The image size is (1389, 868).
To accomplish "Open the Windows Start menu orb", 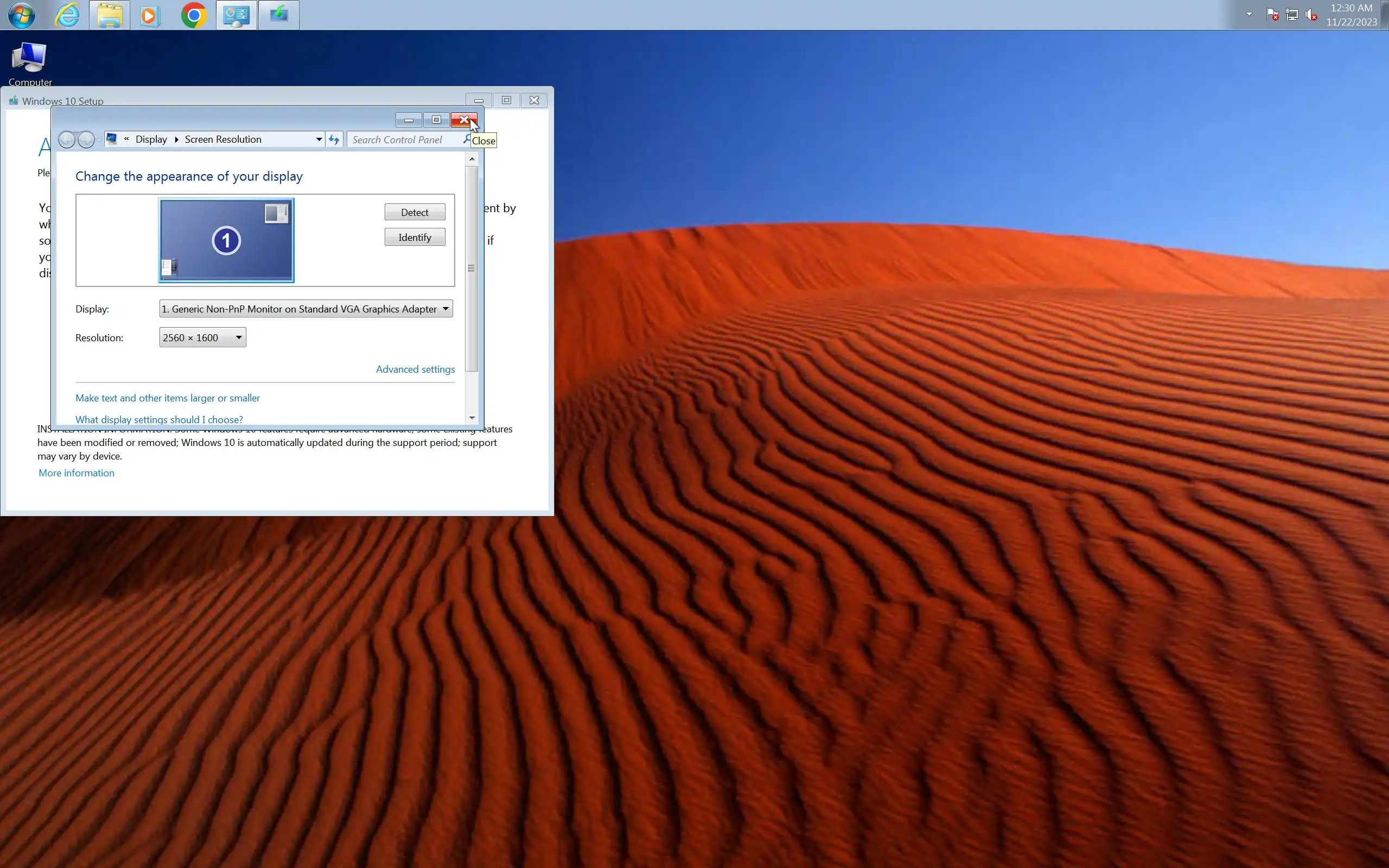I will (21, 15).
